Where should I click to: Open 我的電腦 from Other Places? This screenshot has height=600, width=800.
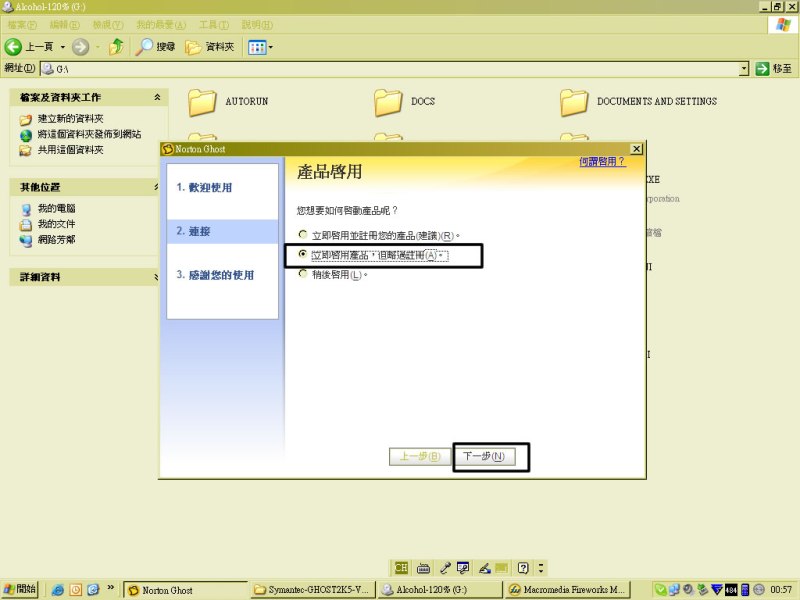tap(57, 209)
